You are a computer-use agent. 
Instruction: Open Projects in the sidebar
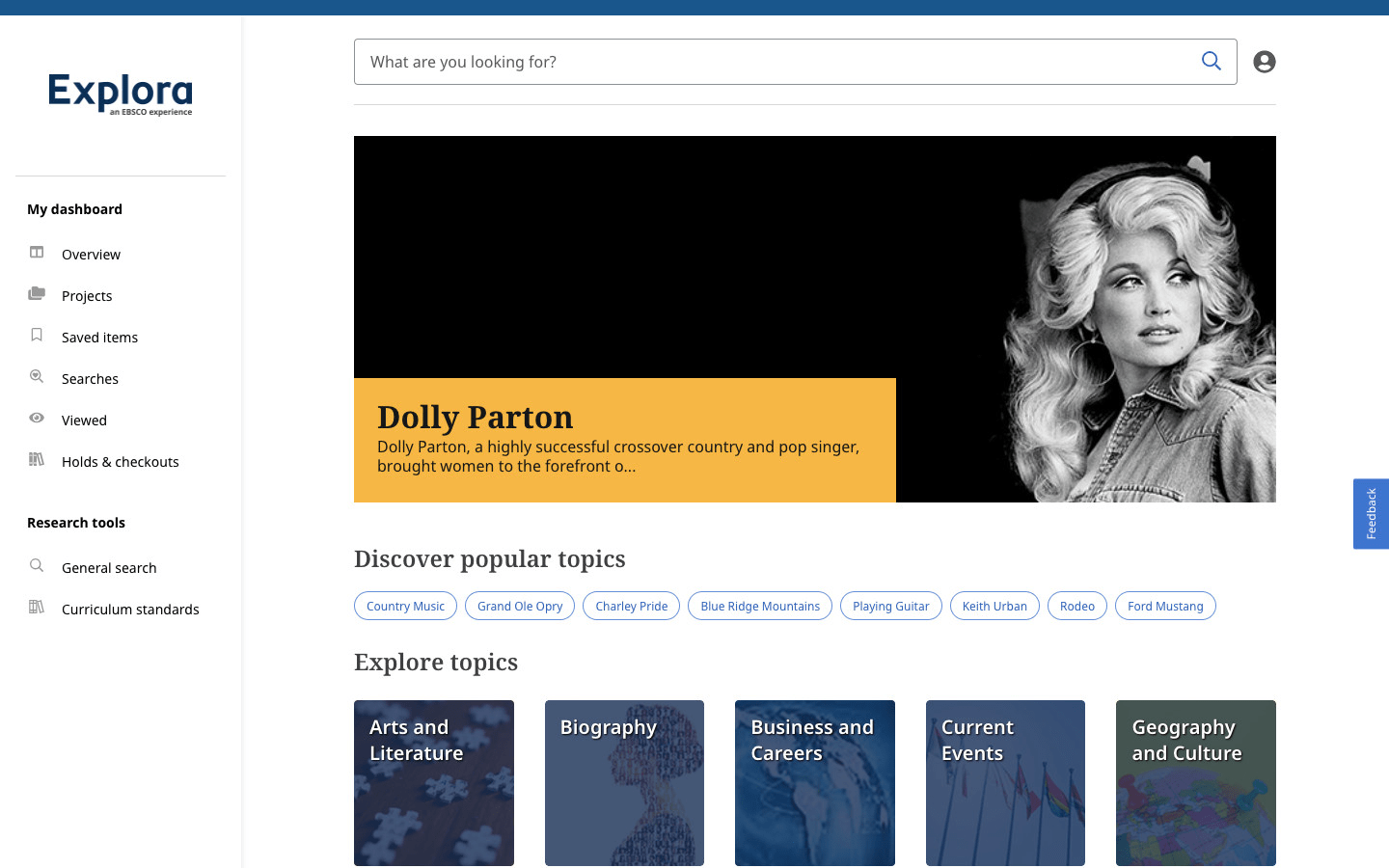[x=87, y=296]
